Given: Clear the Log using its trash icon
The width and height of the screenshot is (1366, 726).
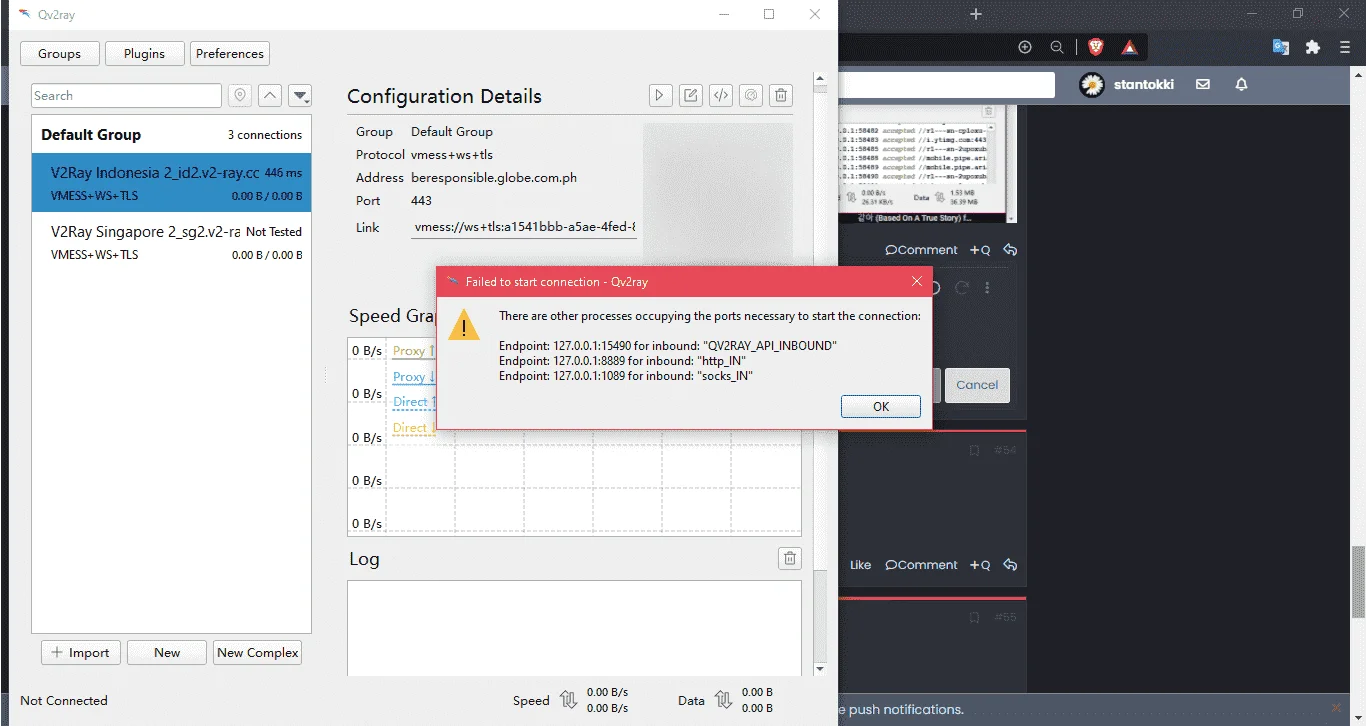Looking at the screenshot, I should coord(789,558).
